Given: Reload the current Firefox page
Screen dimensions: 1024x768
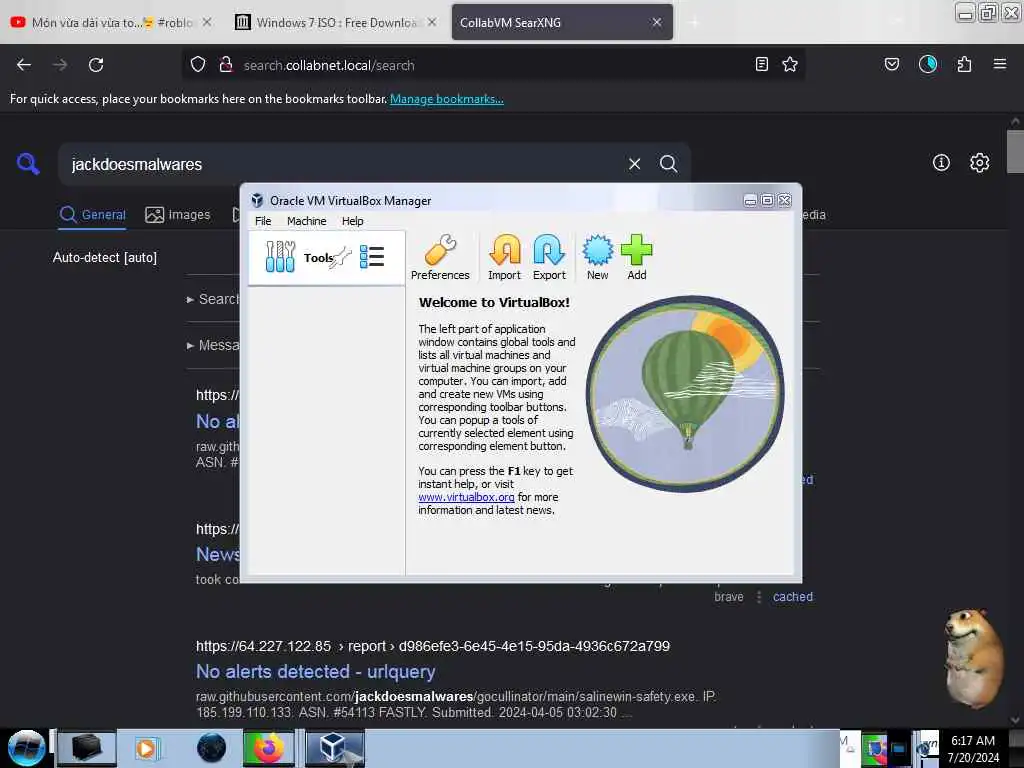Looking at the screenshot, I should click(96, 65).
